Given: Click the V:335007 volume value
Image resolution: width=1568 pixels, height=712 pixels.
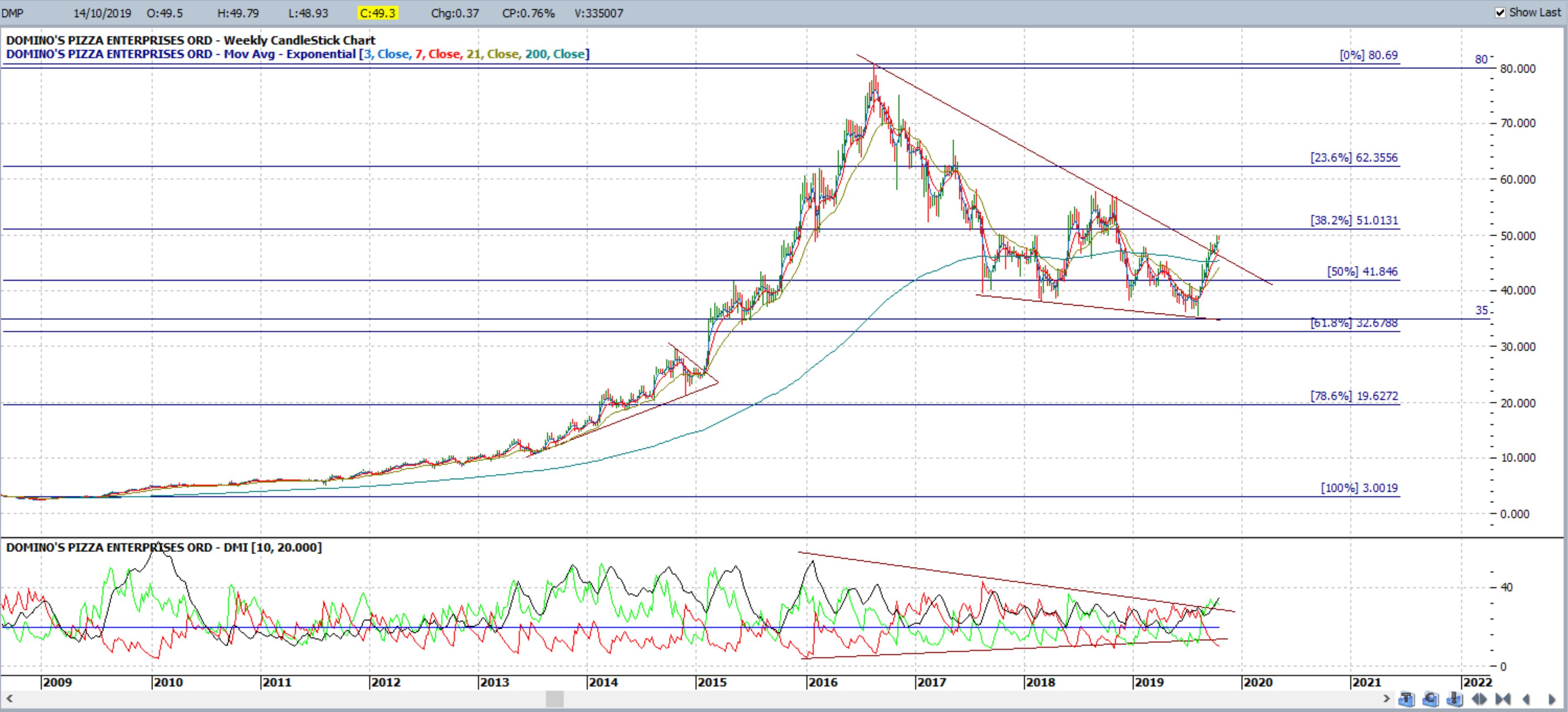Looking at the screenshot, I should (x=599, y=13).
